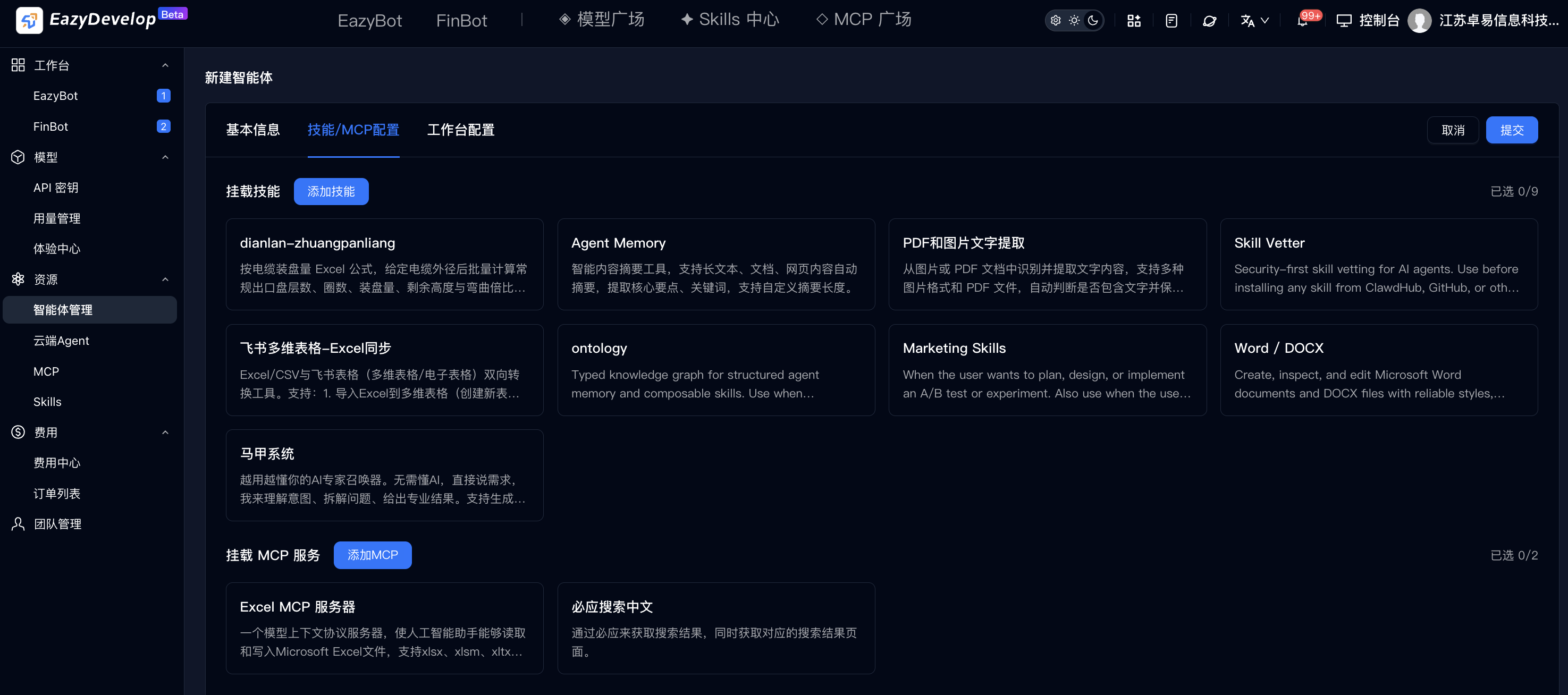1568x695 pixels.
Task: Open 用量管理 in sidebar
Action: 57,218
